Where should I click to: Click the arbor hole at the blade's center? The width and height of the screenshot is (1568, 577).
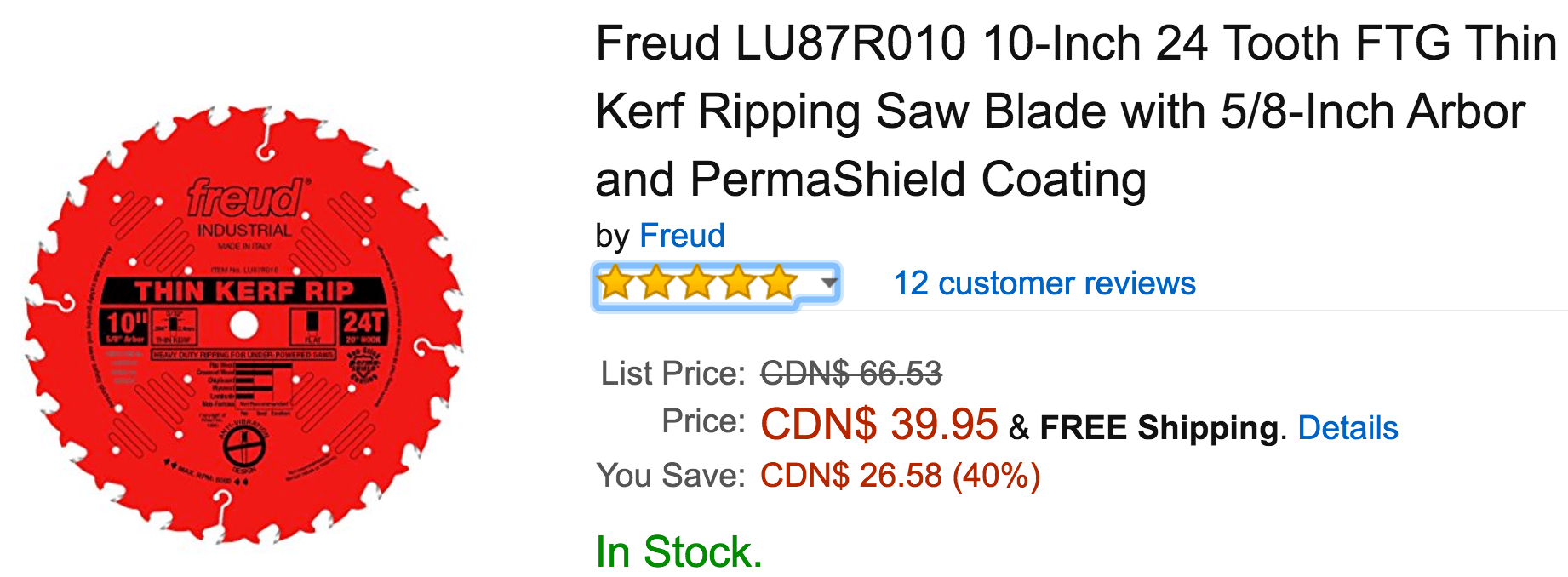tap(244, 325)
